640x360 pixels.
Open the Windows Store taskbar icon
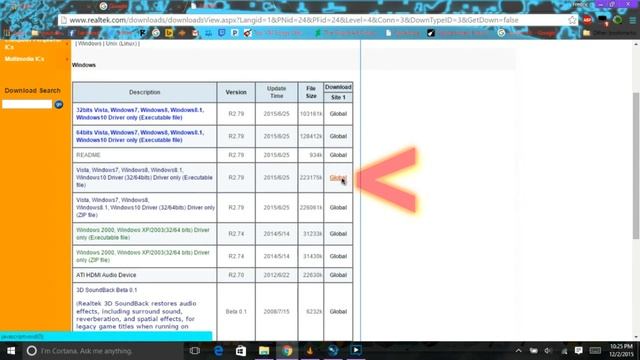tap(241, 351)
